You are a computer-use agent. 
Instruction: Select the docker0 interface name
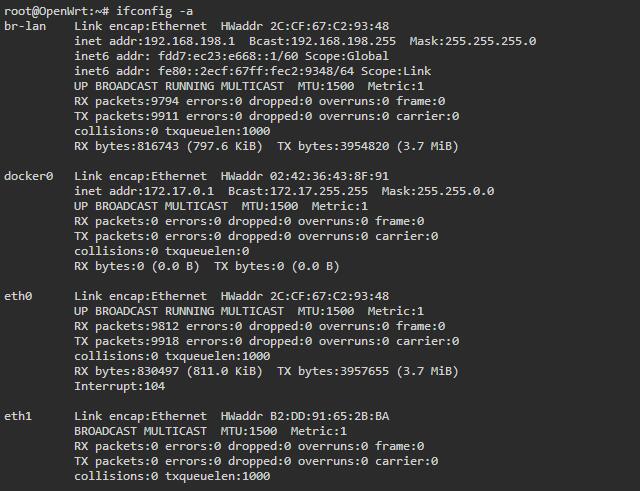[x=29, y=176]
